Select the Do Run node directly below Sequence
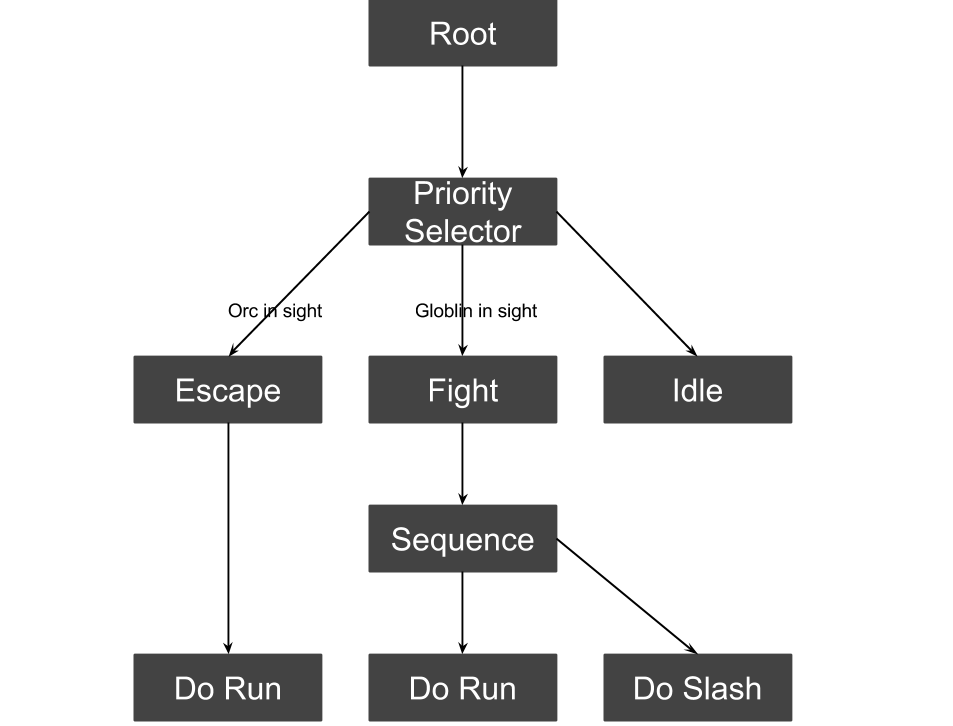The height and width of the screenshot is (726, 953). (x=462, y=687)
